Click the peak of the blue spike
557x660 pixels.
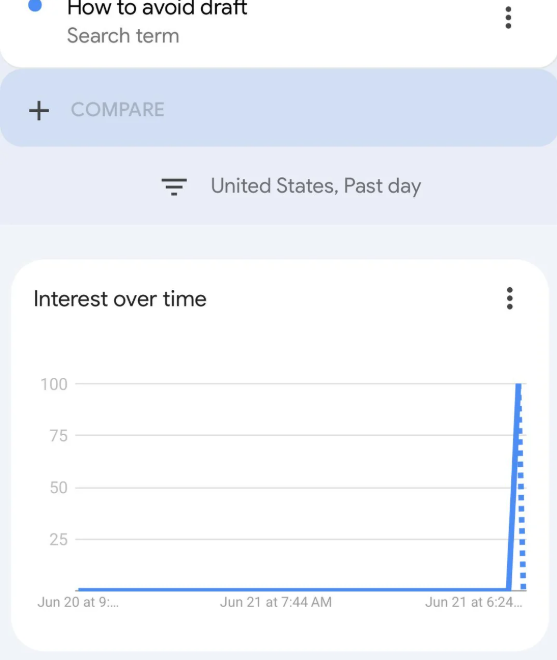click(x=518, y=385)
